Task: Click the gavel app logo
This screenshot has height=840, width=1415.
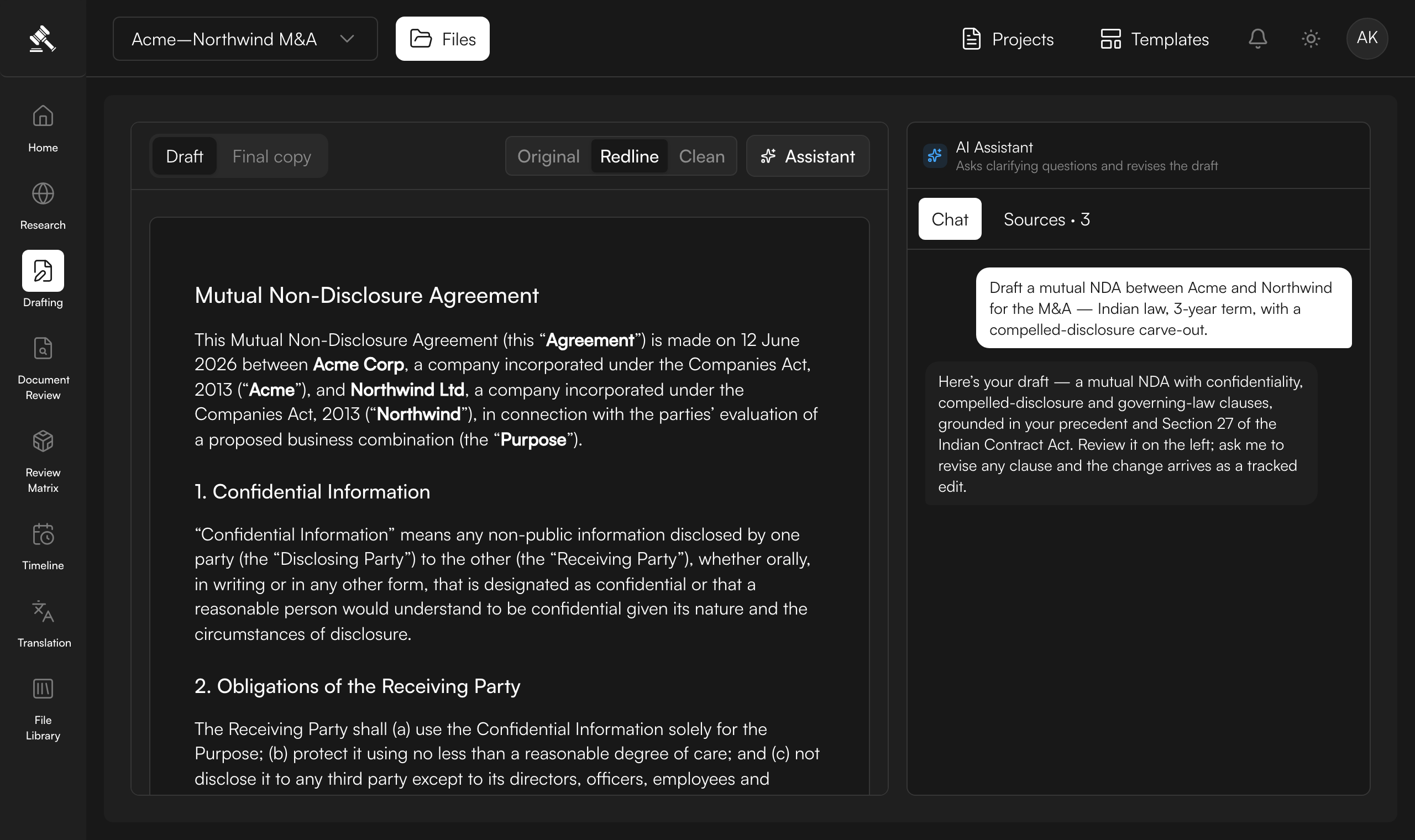Action: (43, 39)
